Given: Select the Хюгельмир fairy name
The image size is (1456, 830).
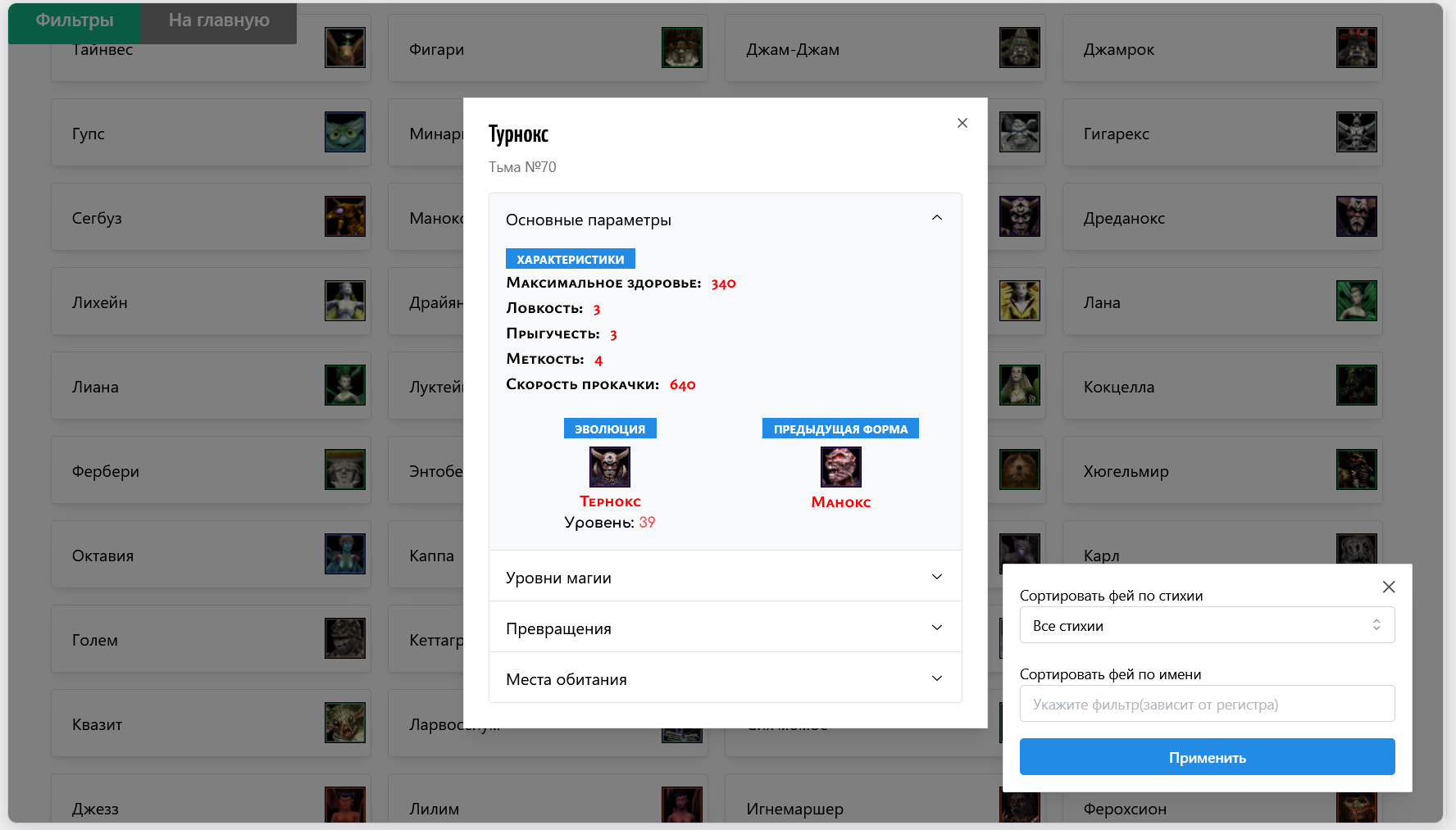Looking at the screenshot, I should pyautogui.click(x=1126, y=472).
